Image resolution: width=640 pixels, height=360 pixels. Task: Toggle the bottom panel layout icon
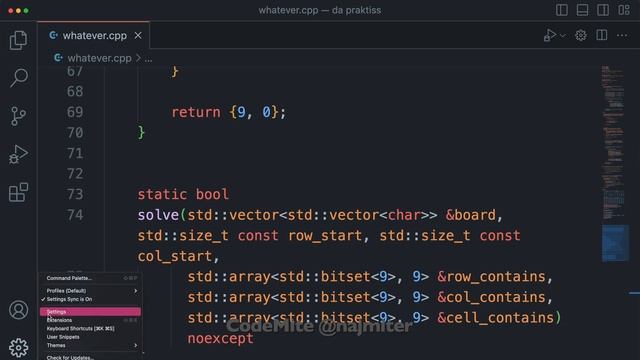(x=582, y=10)
